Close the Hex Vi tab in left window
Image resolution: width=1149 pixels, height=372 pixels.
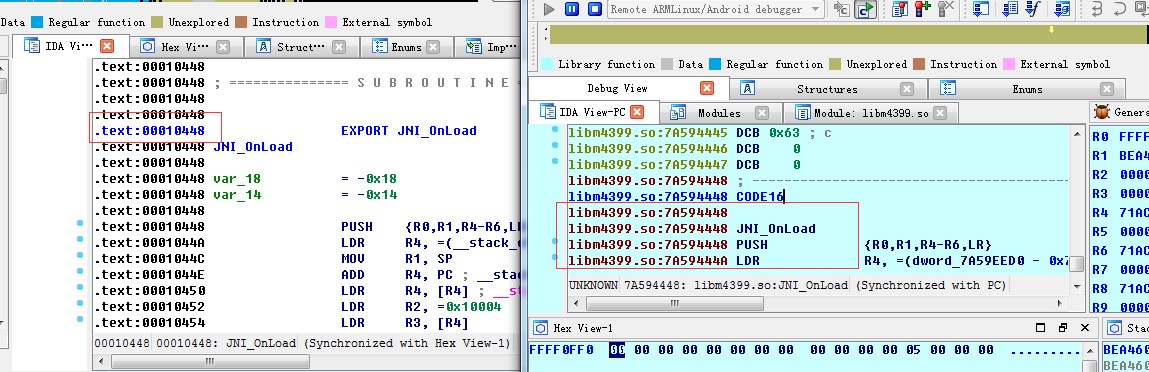coord(223,47)
